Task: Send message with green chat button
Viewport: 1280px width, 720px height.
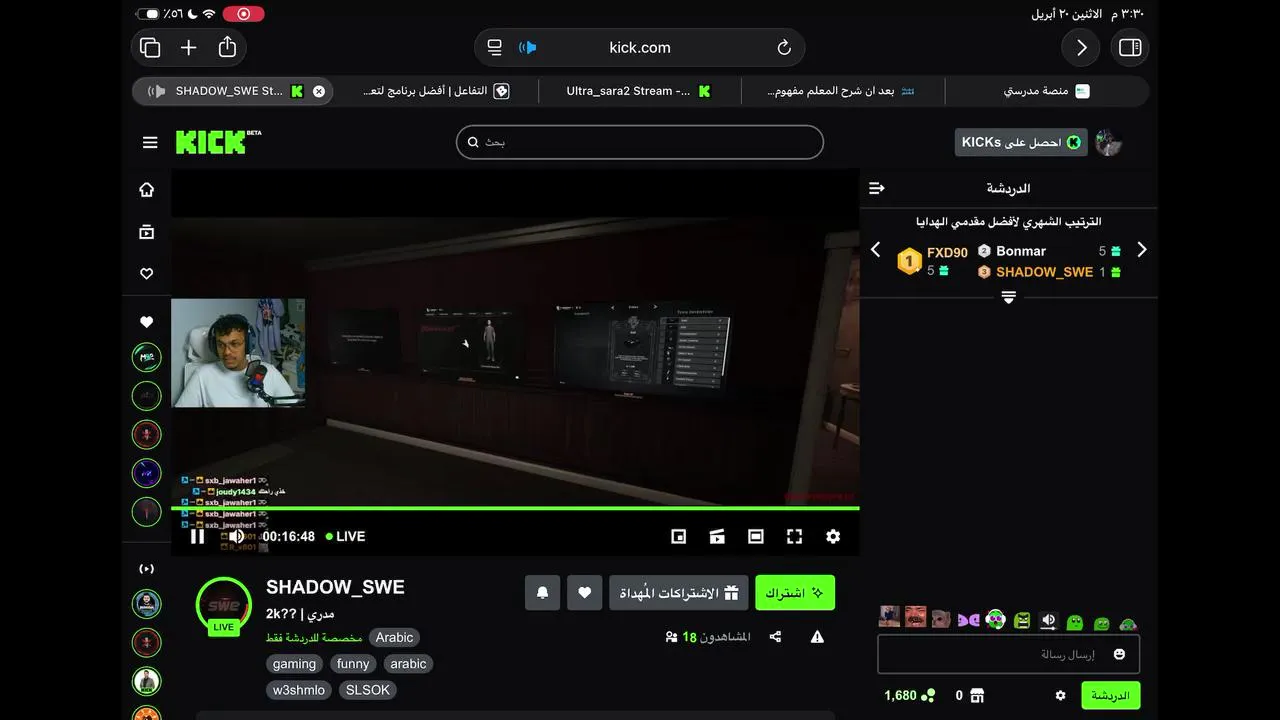Action: point(1110,695)
